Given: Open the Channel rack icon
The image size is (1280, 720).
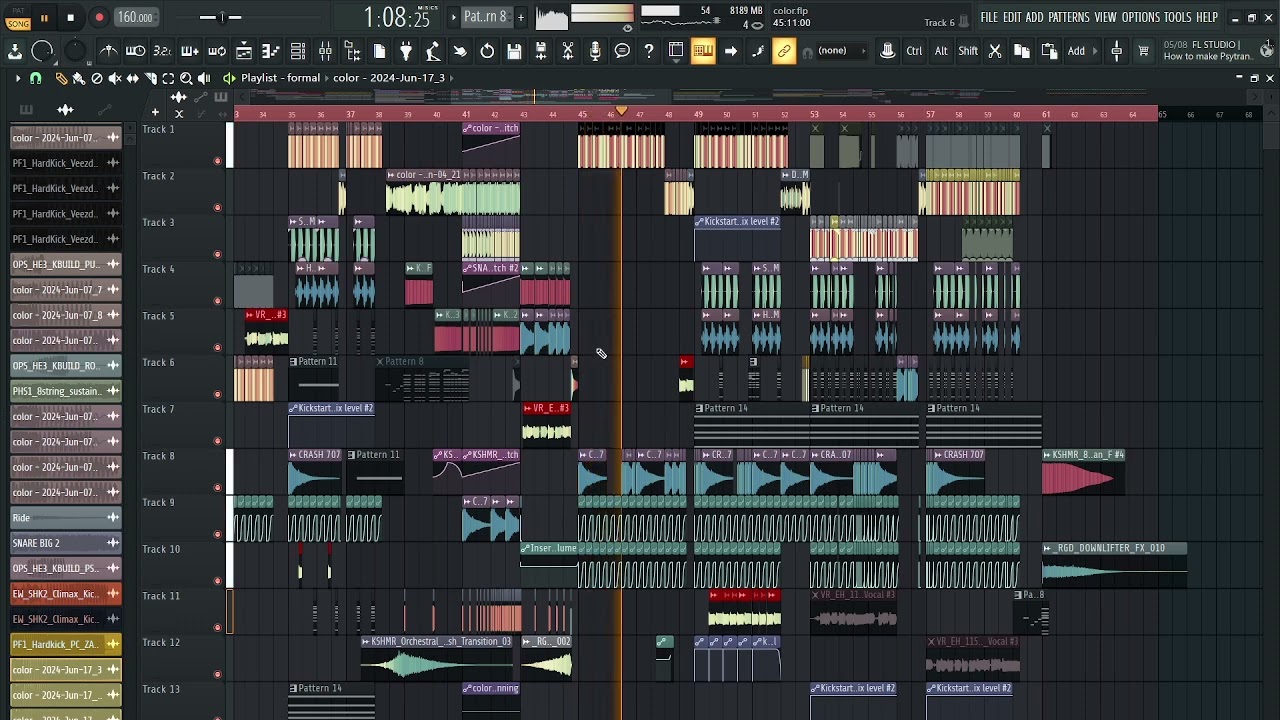Looking at the screenshot, I should 298,51.
